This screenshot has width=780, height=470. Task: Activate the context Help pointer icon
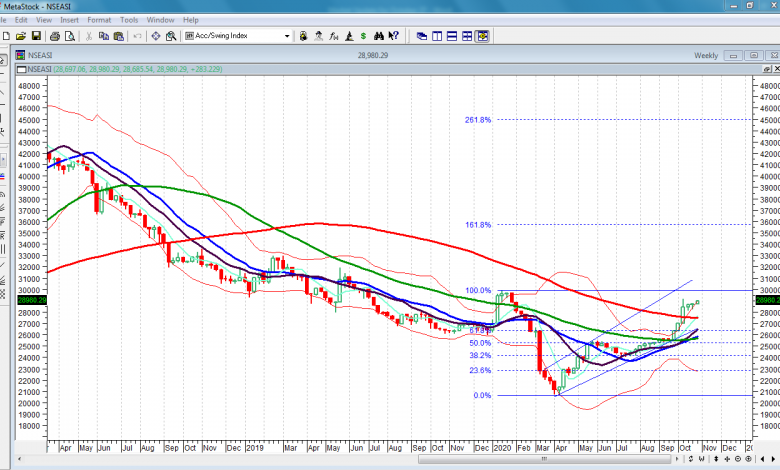393,36
